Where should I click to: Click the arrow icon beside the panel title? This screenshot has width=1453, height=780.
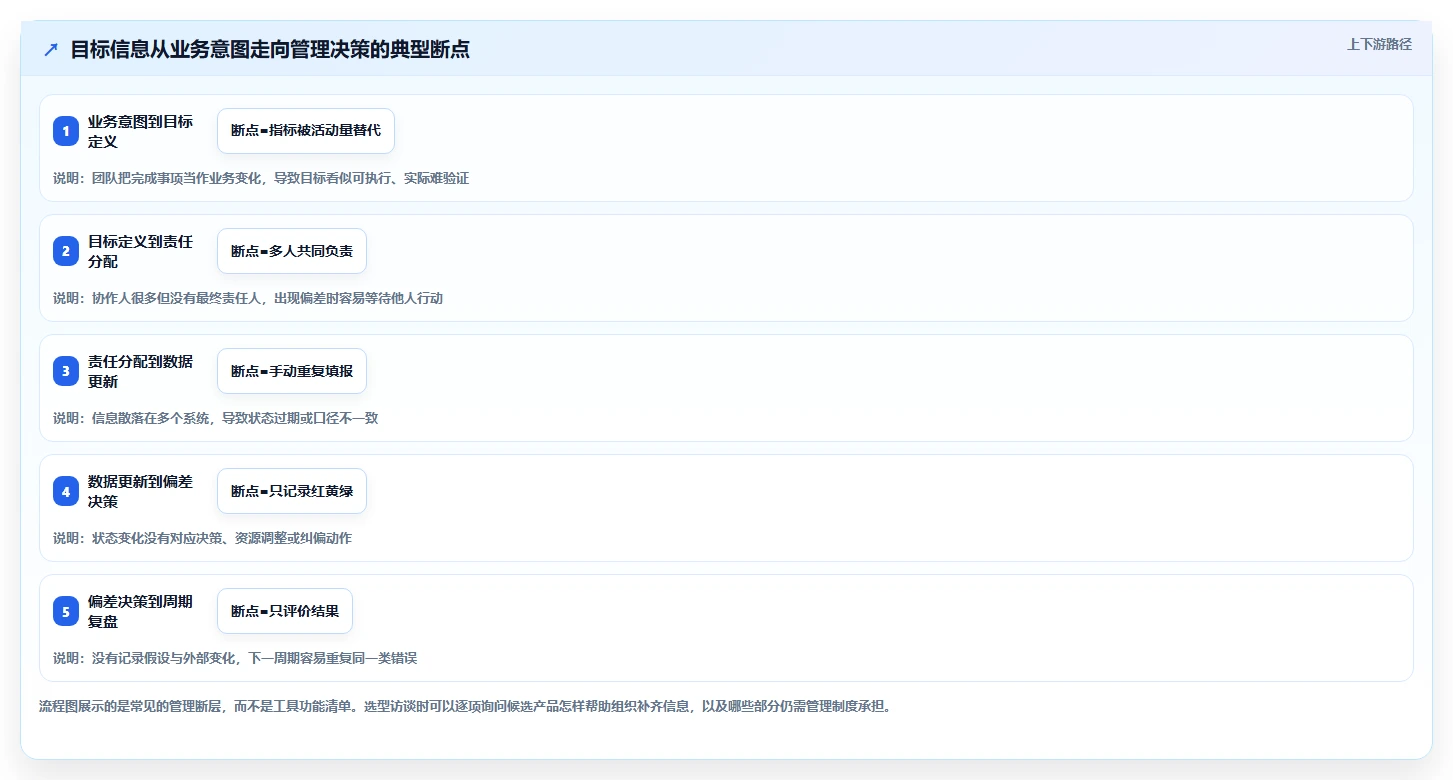(x=51, y=50)
